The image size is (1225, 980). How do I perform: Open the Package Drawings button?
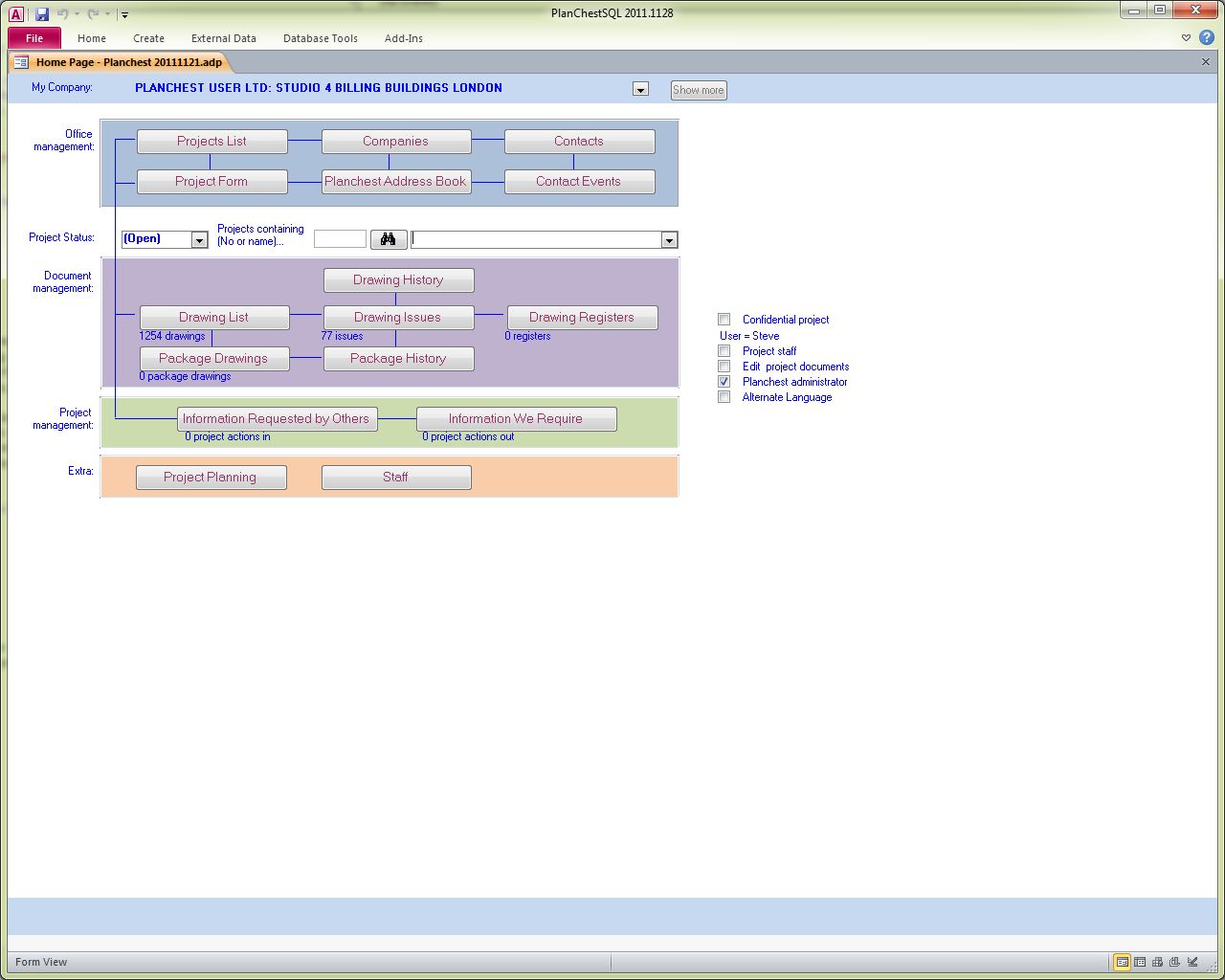click(214, 359)
